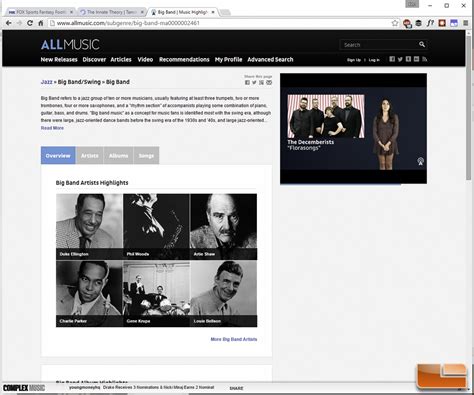Open the Articles menu item
Viewport: 474px width, 395px height.
(x=121, y=59)
